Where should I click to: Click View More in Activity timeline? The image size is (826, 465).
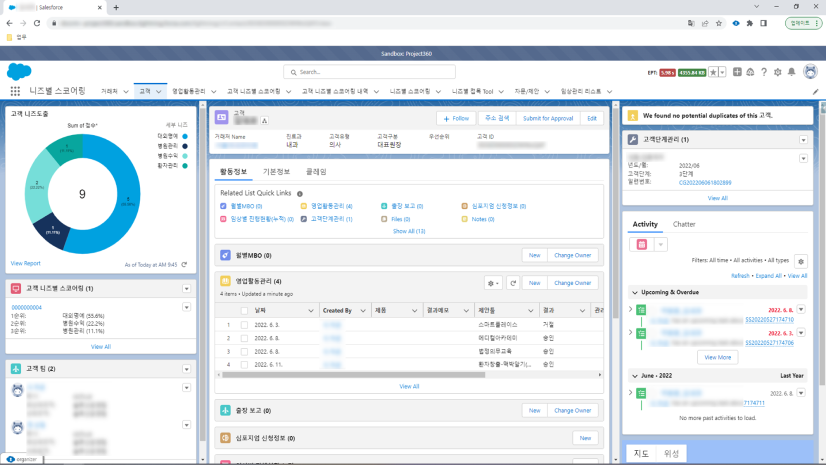click(x=717, y=358)
